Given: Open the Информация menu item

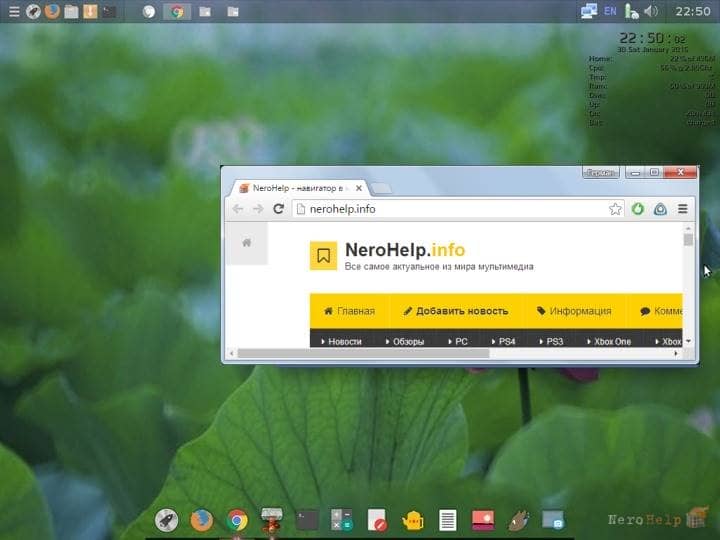Looking at the screenshot, I should tap(574, 311).
